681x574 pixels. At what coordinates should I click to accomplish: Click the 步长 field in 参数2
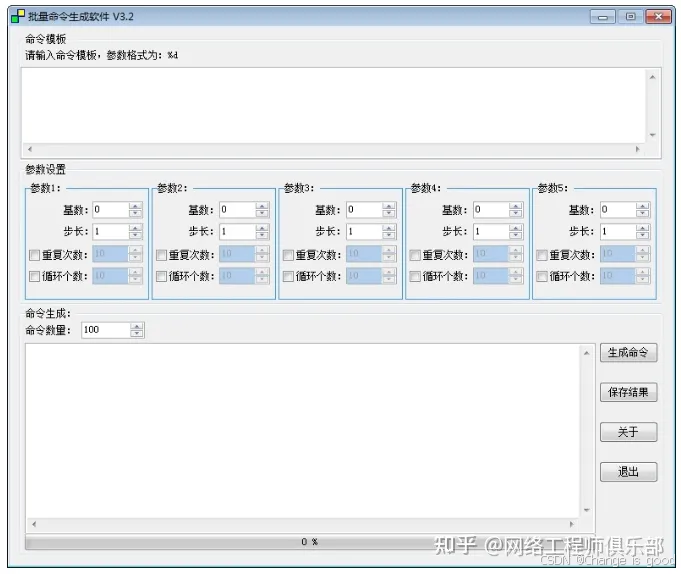(x=238, y=231)
